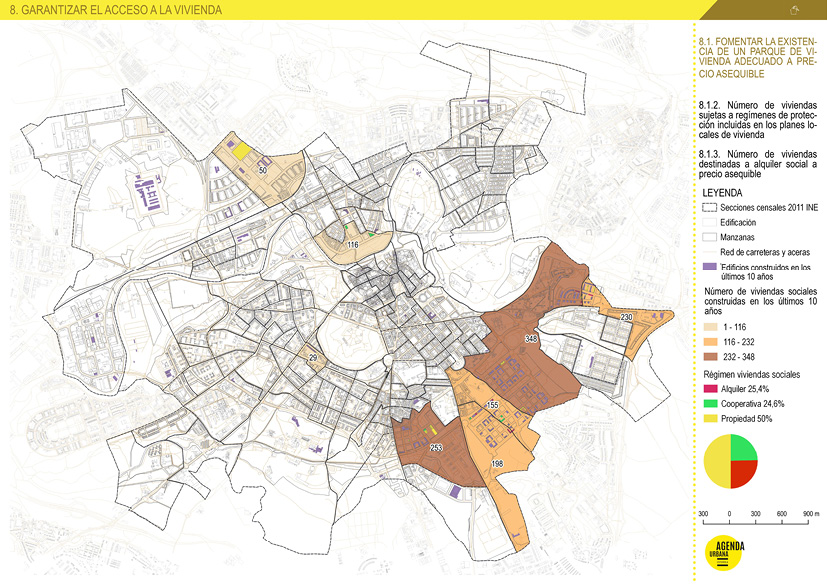This screenshot has width=827, height=585.
Task: Select the 1 - 116 beige swatch
Action: (x=711, y=327)
